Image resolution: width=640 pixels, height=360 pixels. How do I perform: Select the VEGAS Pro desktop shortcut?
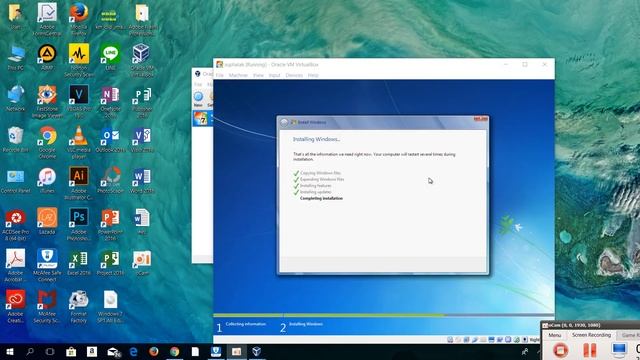[x=78, y=102]
